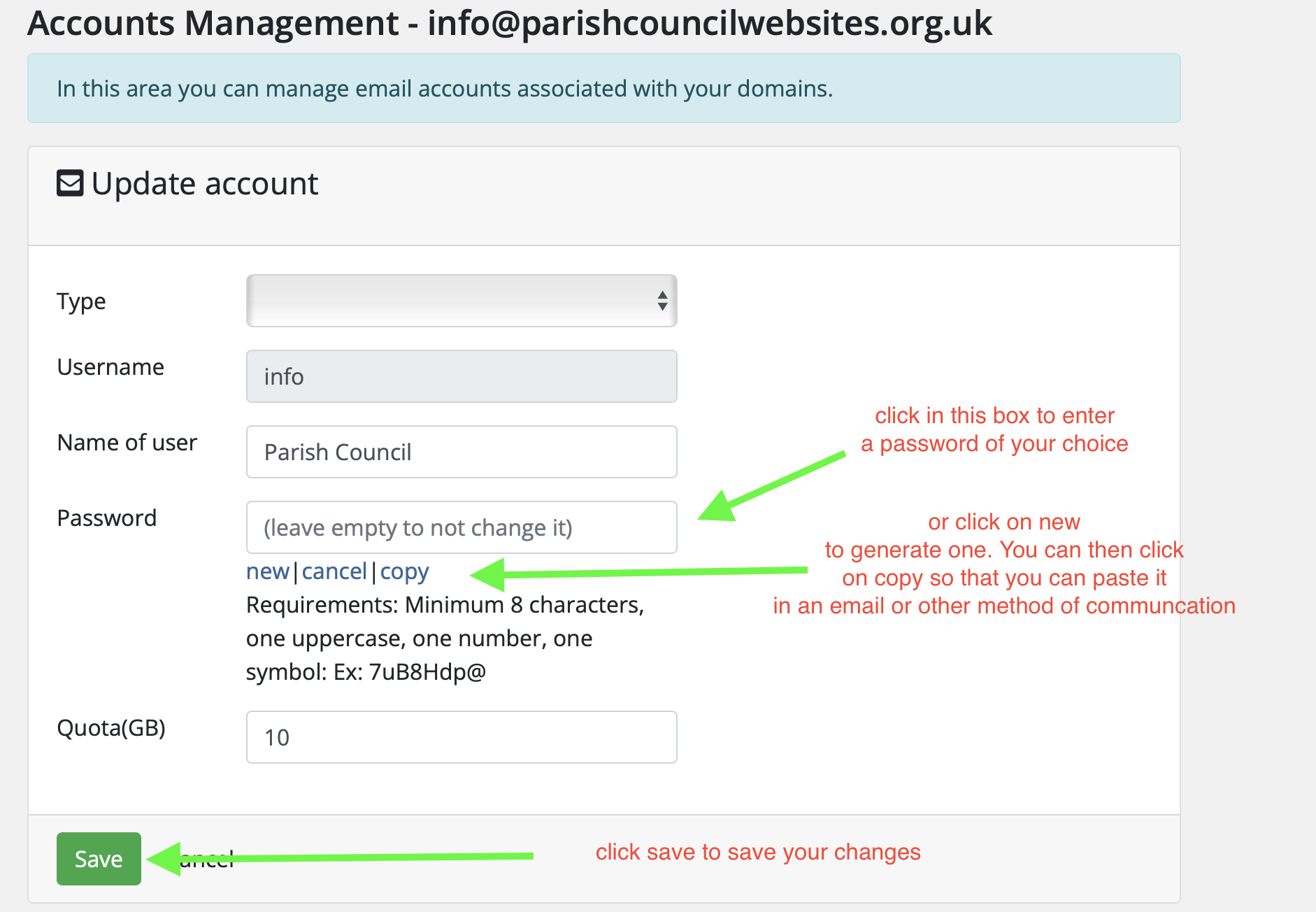Viewport: 1316px width, 912px height.
Task: Click the Username field containing info
Action: (462, 376)
